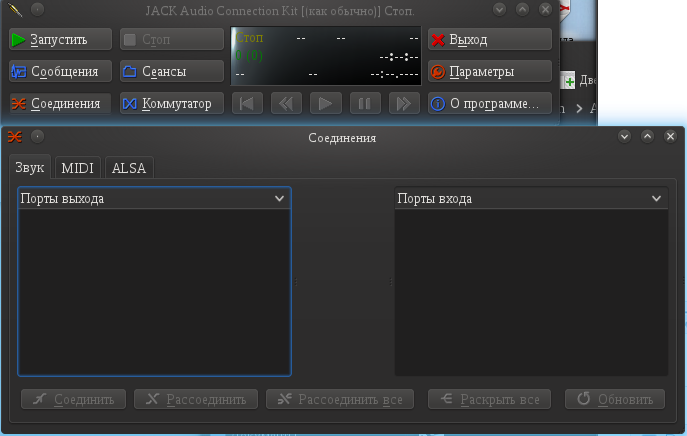Image resolution: width=687 pixels, height=436 pixels.
Task: Maximize the Соединения window
Action: (x=648, y=137)
